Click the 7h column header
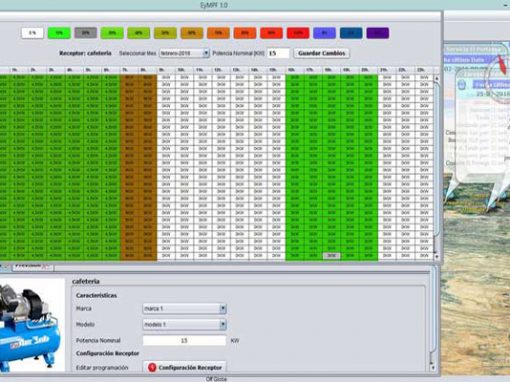Image resolution: width=510 pixels, height=382 pixels. [x=125, y=70]
